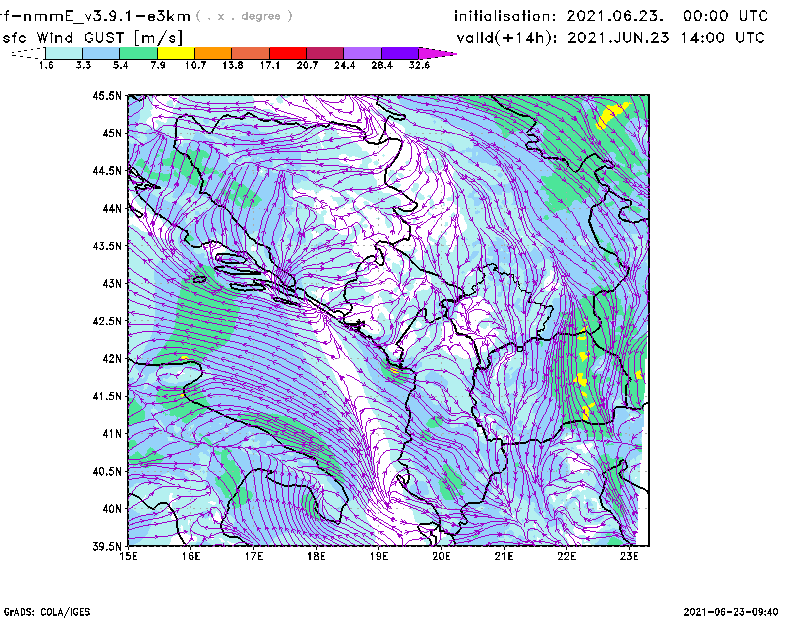Viewport: 800px width, 618px height.
Task: Click the "42N" latitude label
Action: pyautogui.click(x=112, y=358)
